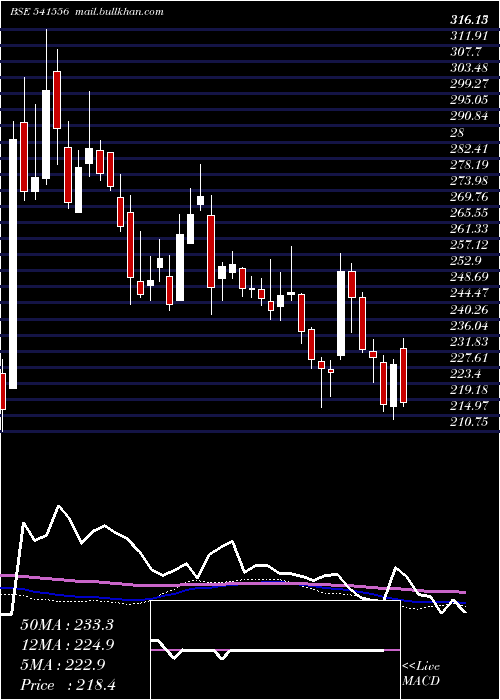Select the 210.75 lowest price label
Viewport: 500px width, 700px height.
coord(469,422)
